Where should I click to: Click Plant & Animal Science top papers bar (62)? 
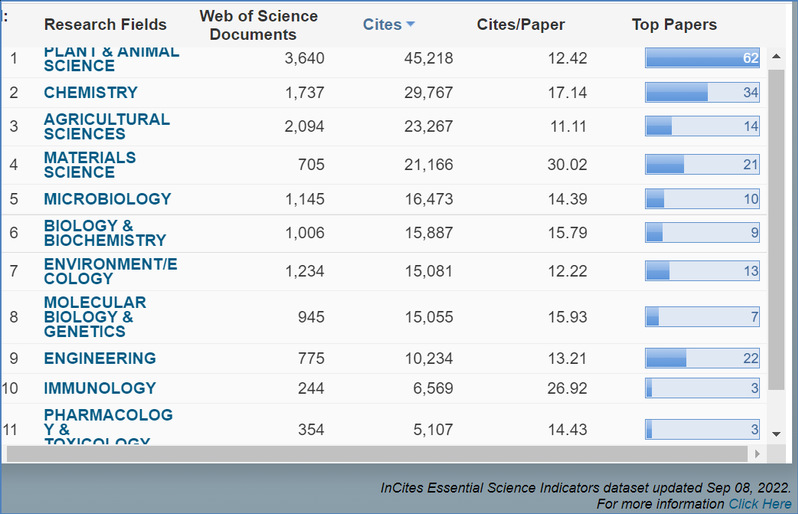[702, 58]
